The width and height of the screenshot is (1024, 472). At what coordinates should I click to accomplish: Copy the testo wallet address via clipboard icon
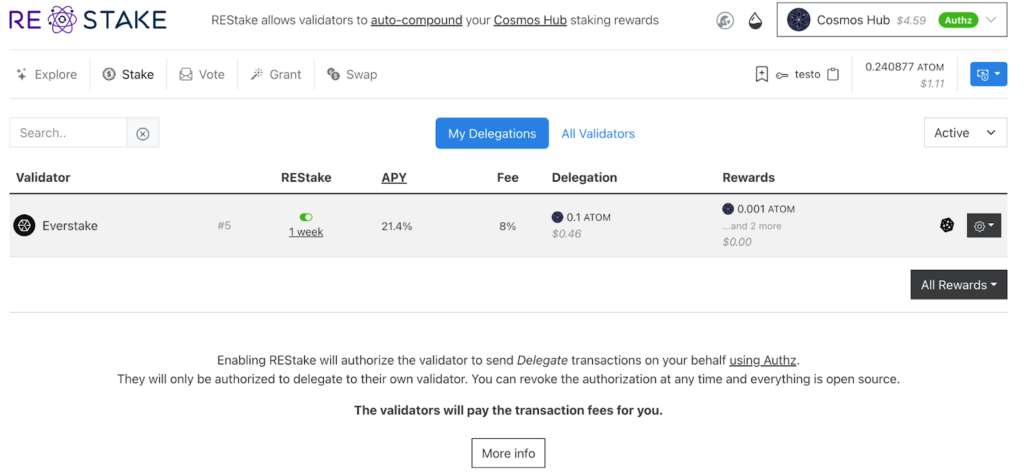[833, 75]
